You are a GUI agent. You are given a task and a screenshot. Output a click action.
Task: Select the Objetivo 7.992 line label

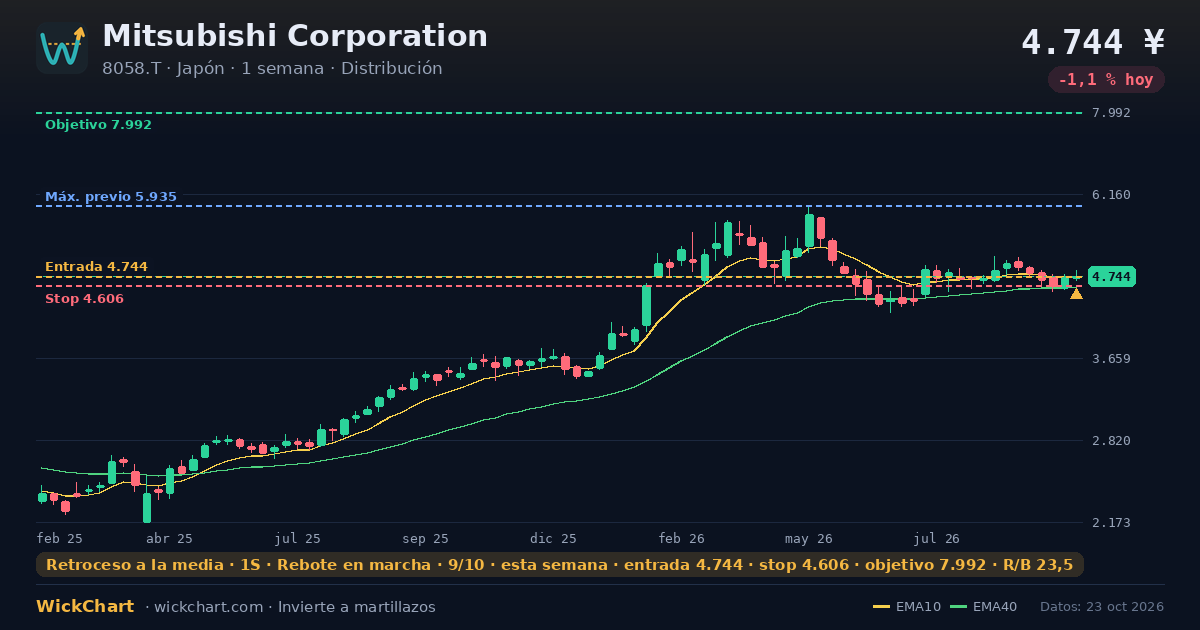coord(98,125)
